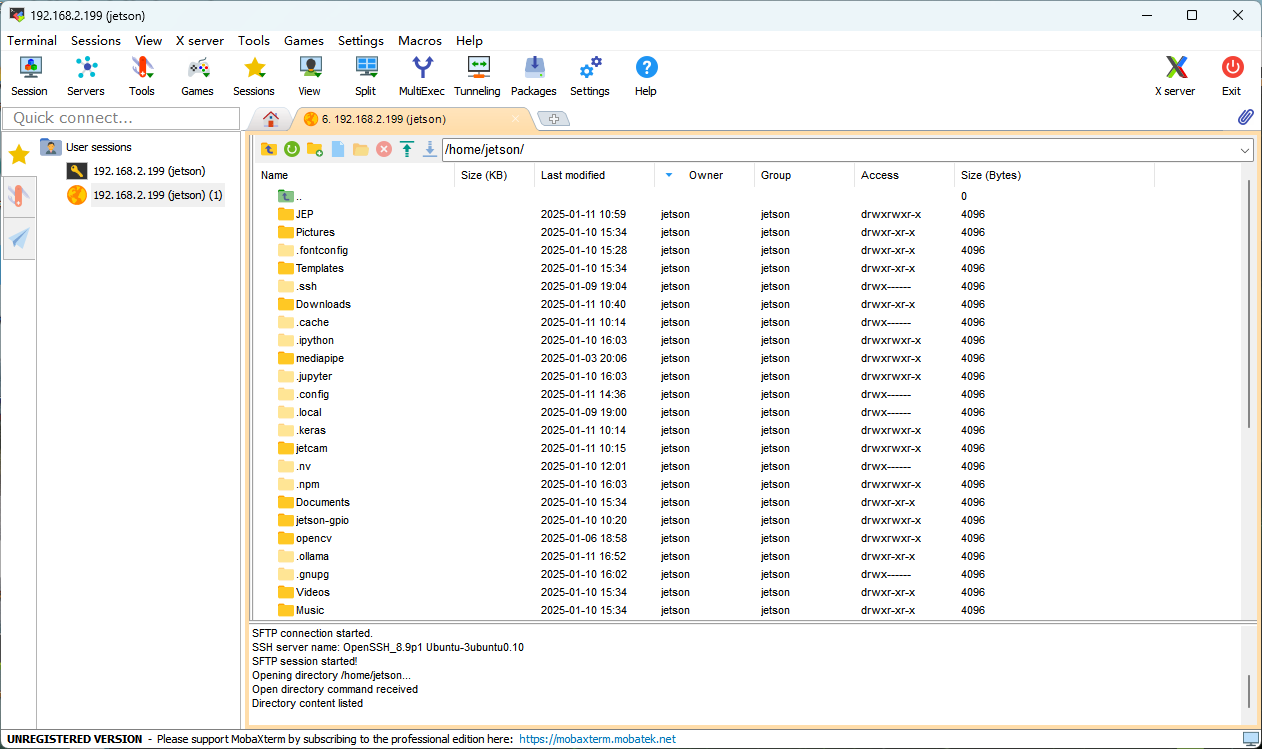The height and width of the screenshot is (749, 1262).
Task: Open a new tab with the plus button
Action: tap(554, 118)
